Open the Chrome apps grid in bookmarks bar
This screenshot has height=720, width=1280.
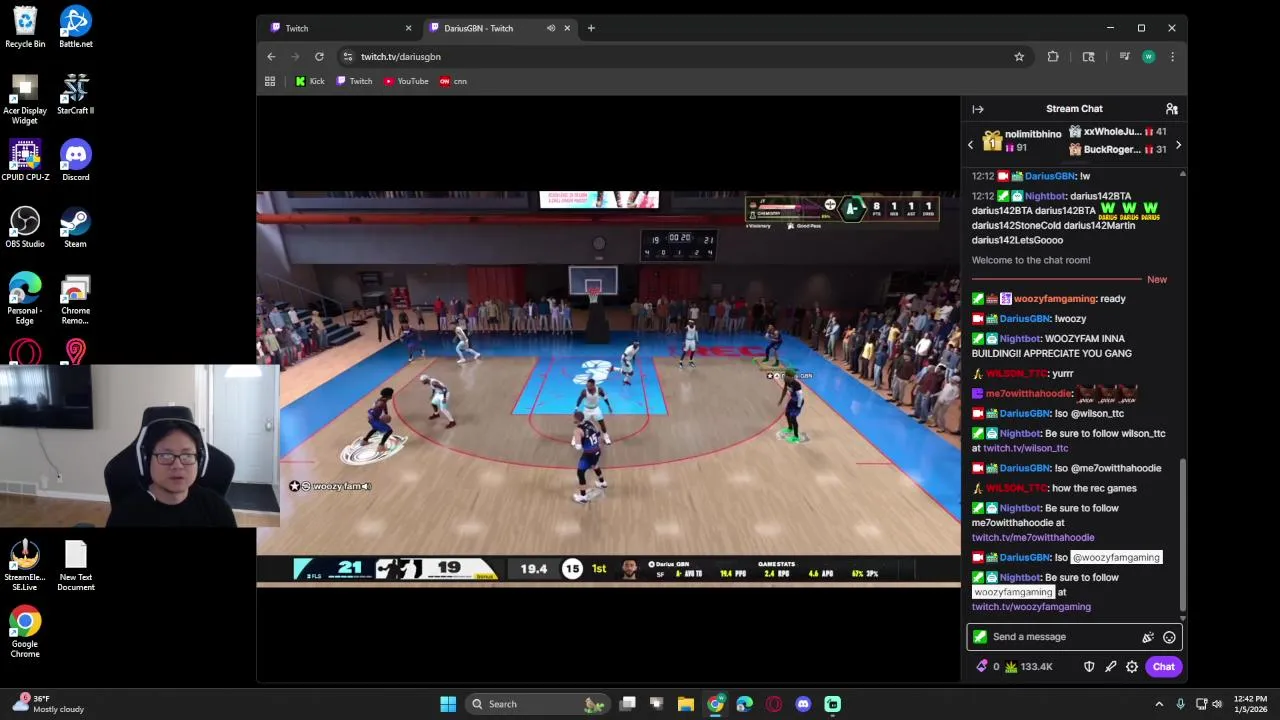click(270, 81)
